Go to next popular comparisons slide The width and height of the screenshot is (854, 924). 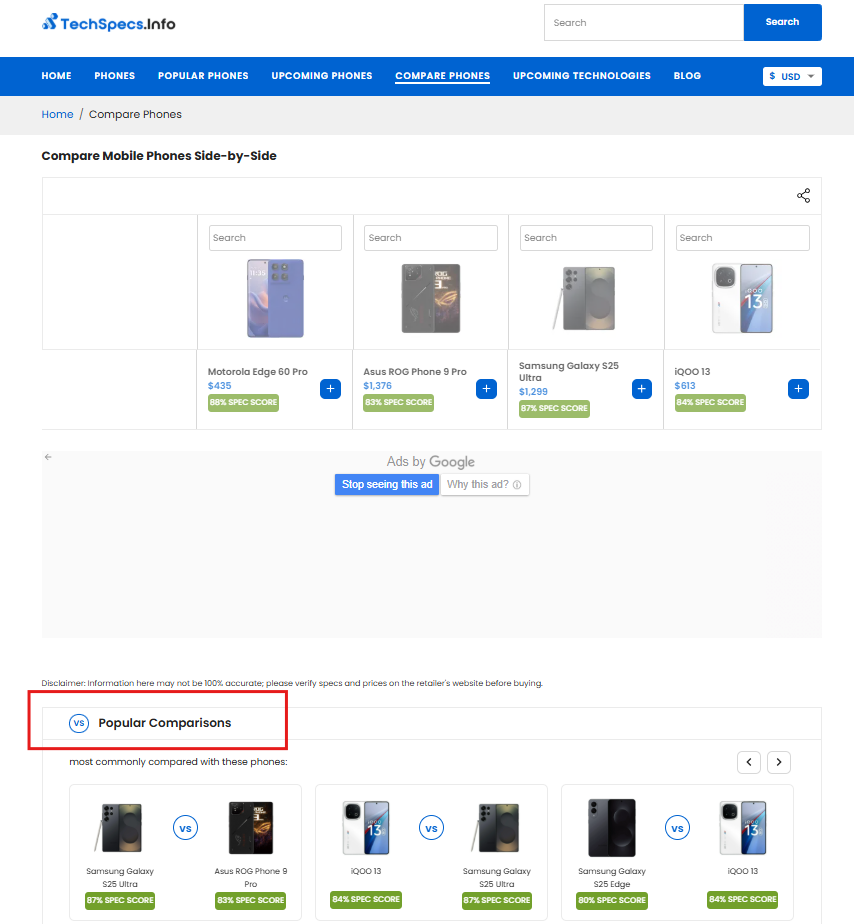779,762
